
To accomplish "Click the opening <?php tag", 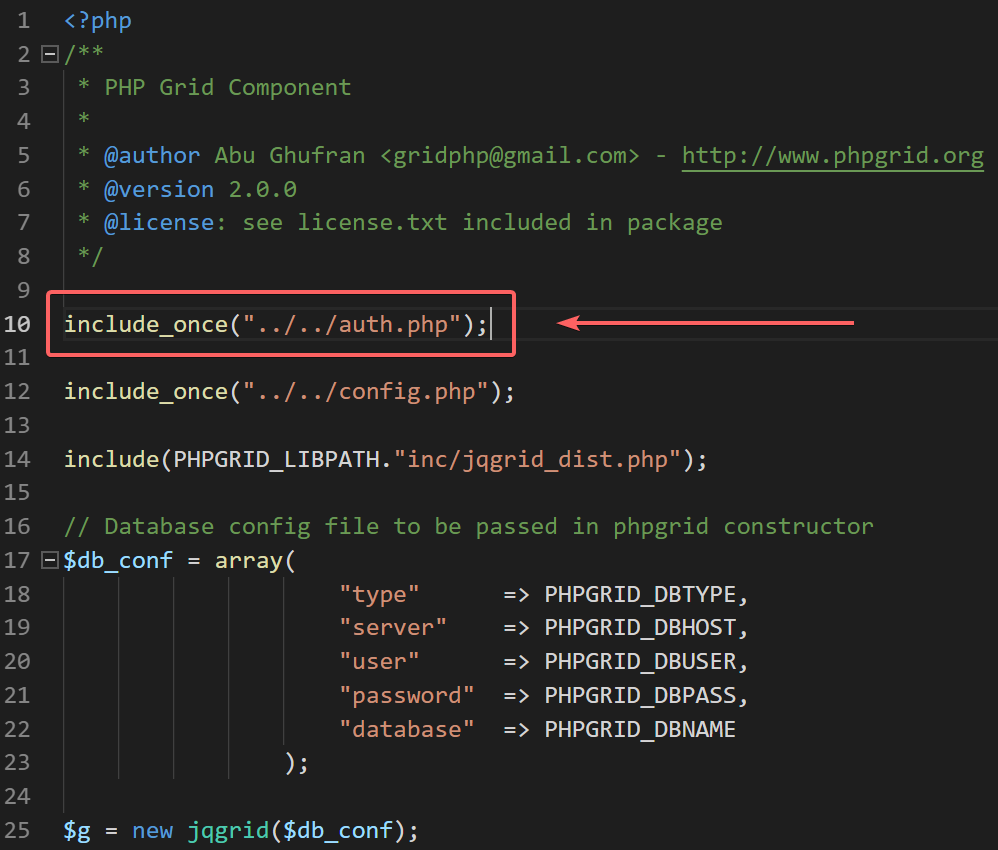I will [97, 20].
